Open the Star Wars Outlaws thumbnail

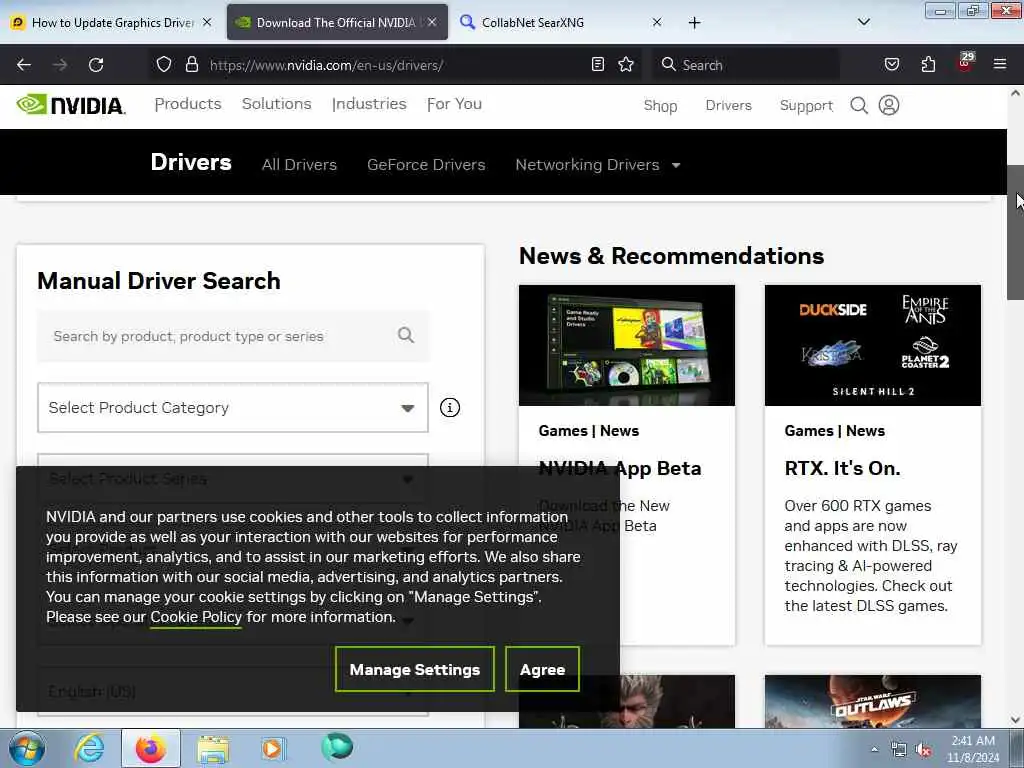872,701
